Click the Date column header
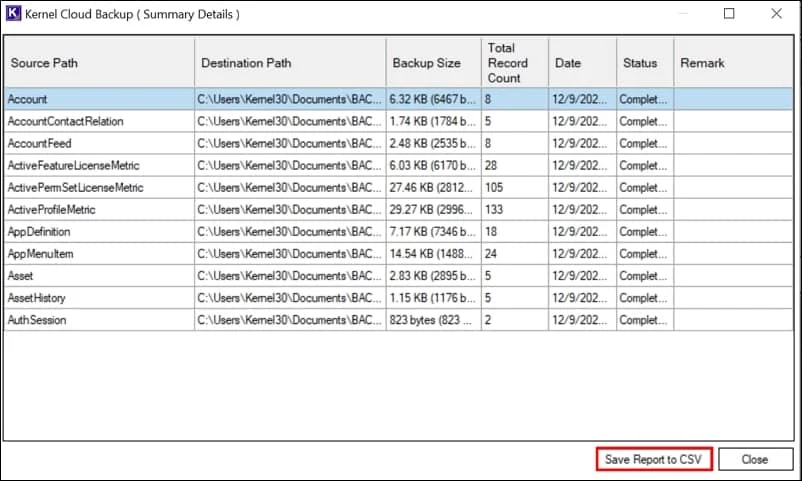This screenshot has width=802, height=481. (583, 63)
